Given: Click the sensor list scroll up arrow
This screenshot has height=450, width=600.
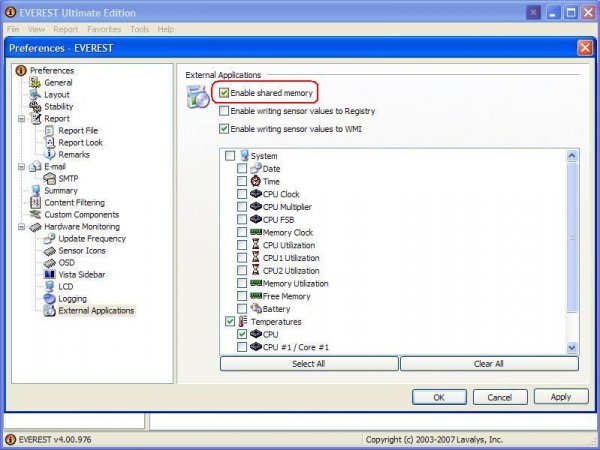Looking at the screenshot, I should [572, 155].
